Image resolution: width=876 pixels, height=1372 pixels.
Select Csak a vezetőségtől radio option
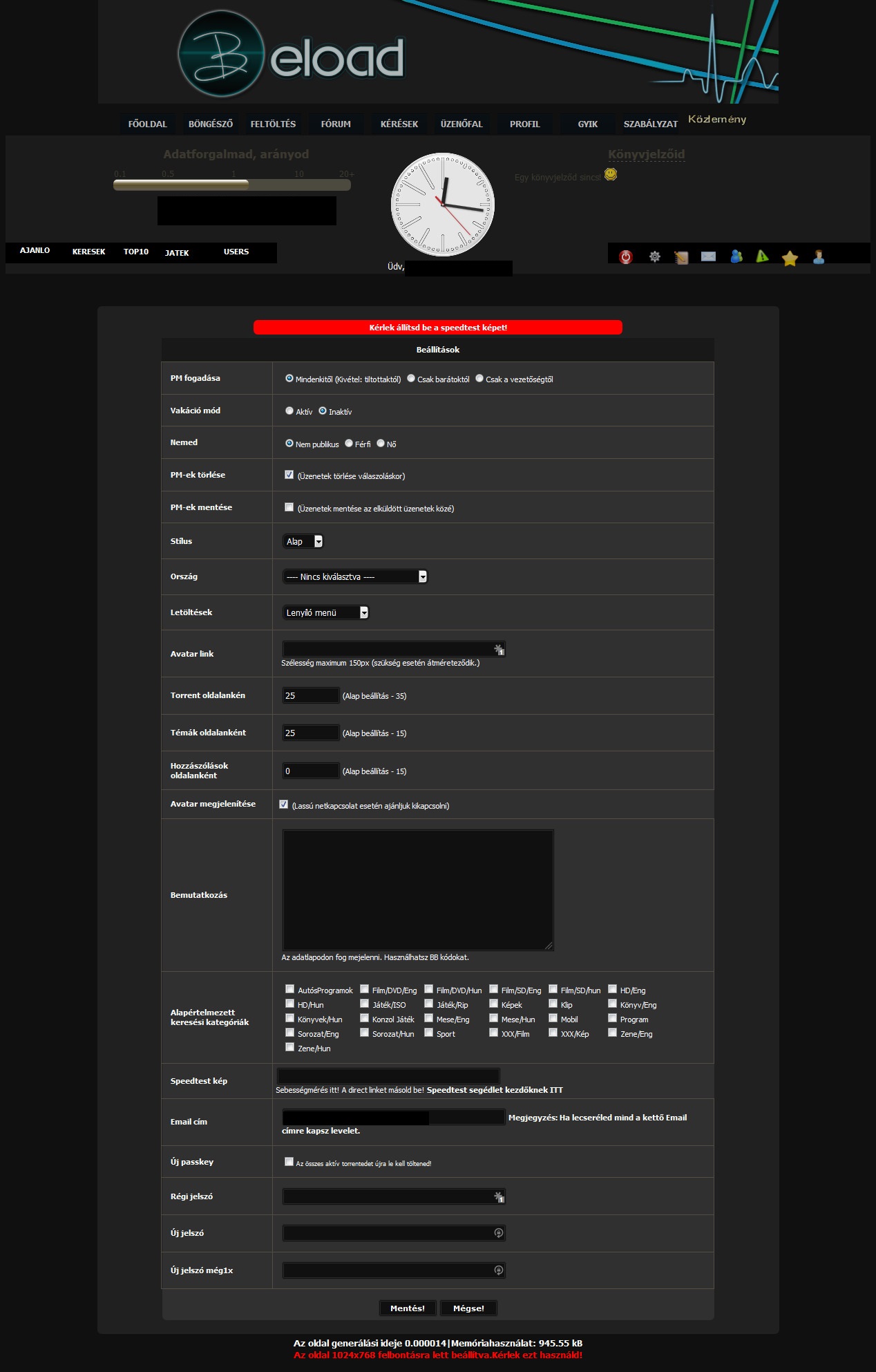[x=479, y=378]
